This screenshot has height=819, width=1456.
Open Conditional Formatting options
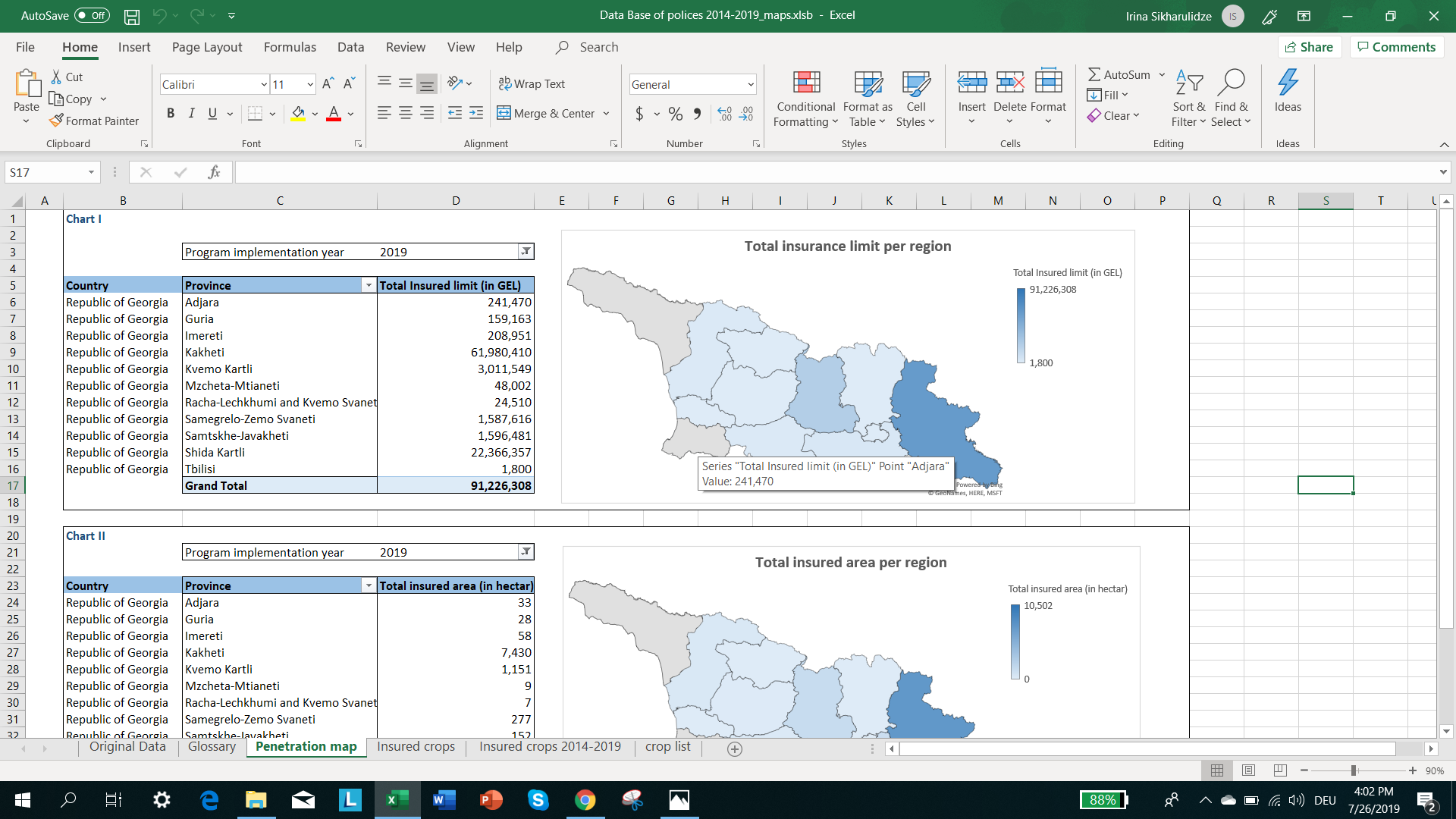805,99
